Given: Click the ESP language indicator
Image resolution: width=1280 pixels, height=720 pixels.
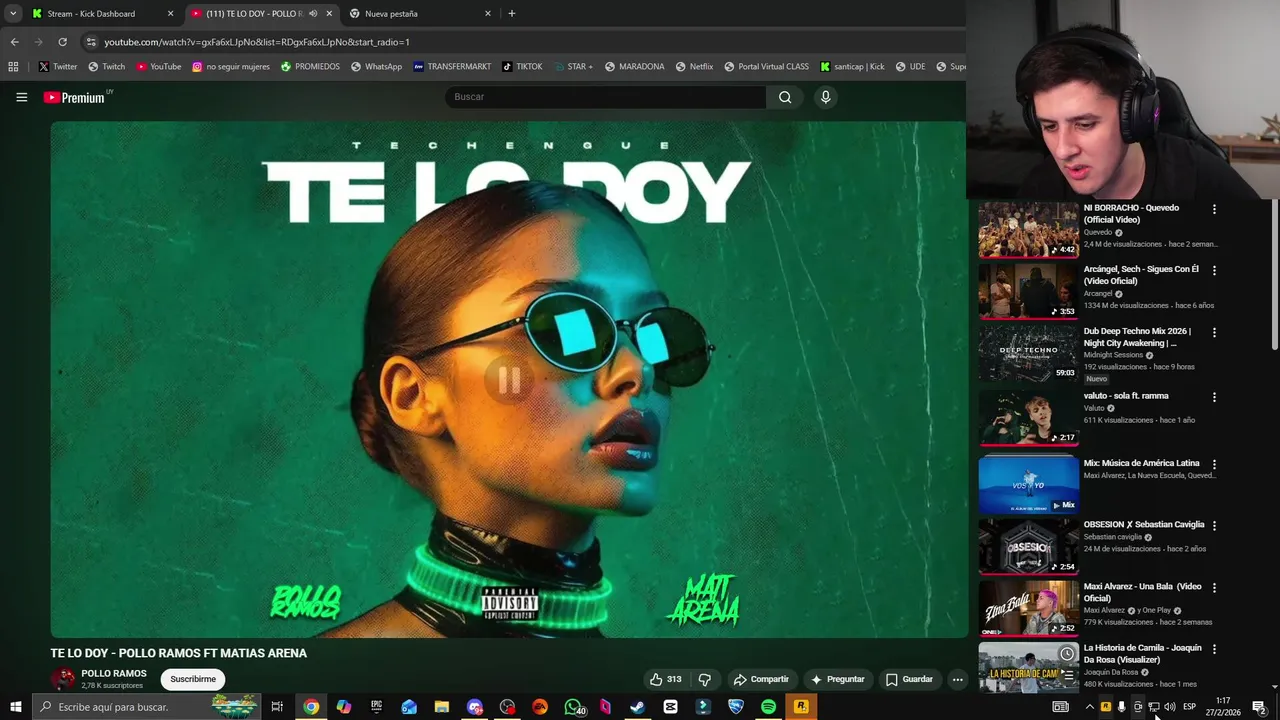Looking at the screenshot, I should pos(1189,707).
